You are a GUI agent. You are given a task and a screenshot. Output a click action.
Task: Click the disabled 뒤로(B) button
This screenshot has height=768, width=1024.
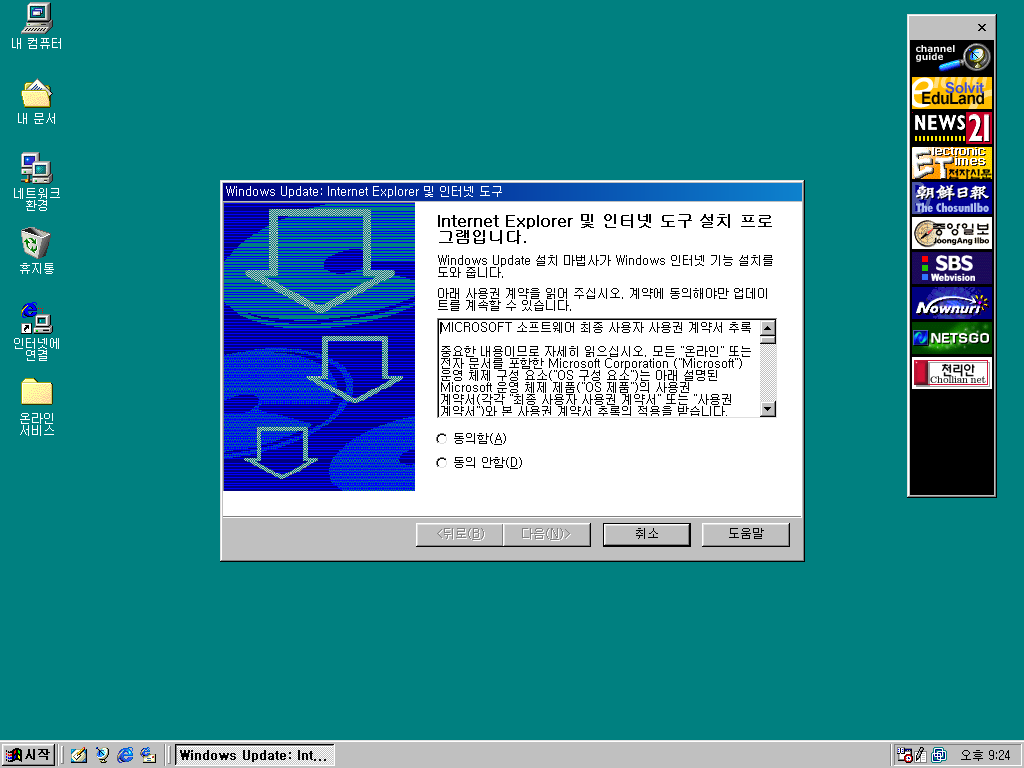460,534
